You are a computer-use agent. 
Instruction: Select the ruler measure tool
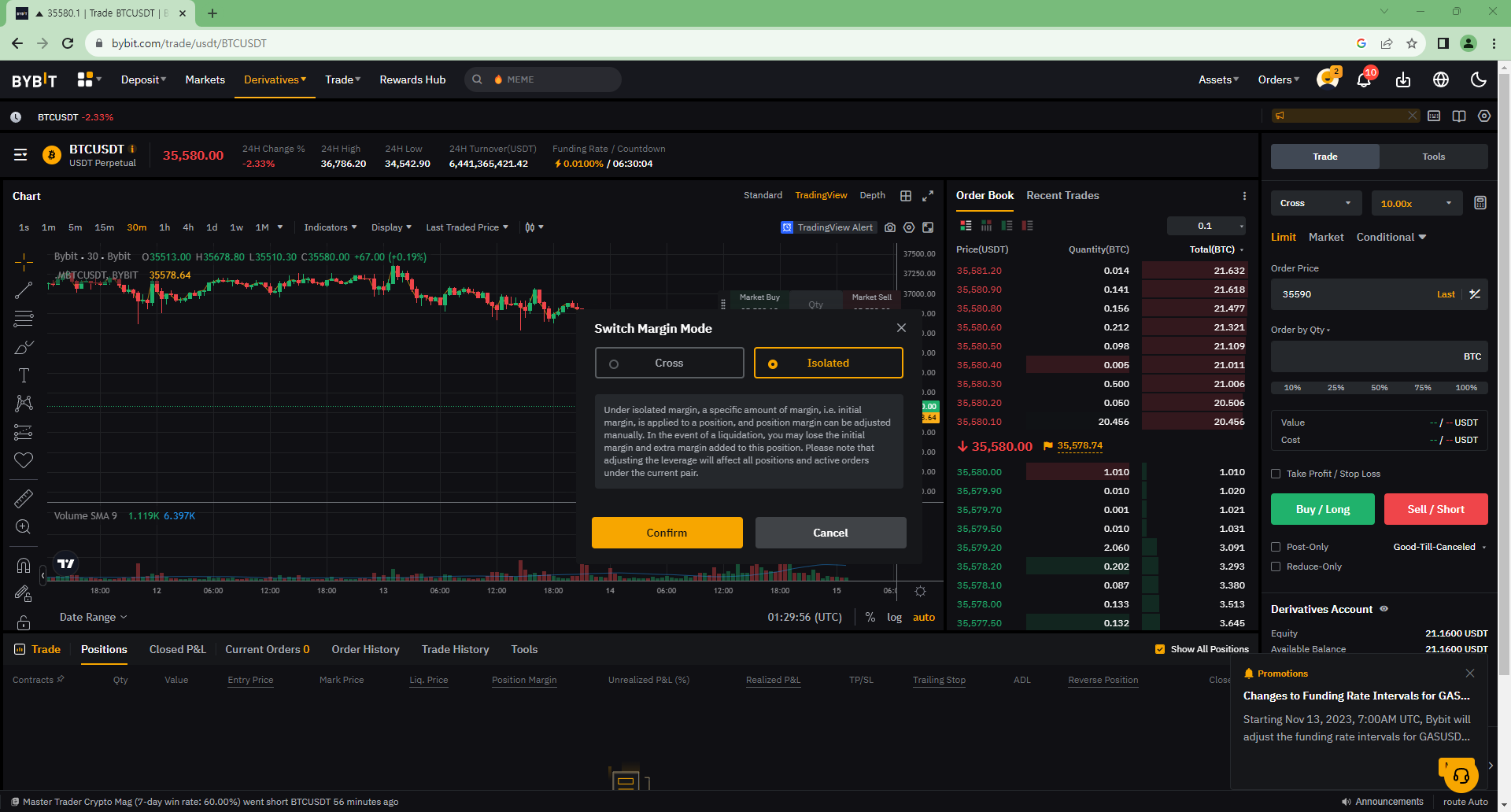[24, 498]
